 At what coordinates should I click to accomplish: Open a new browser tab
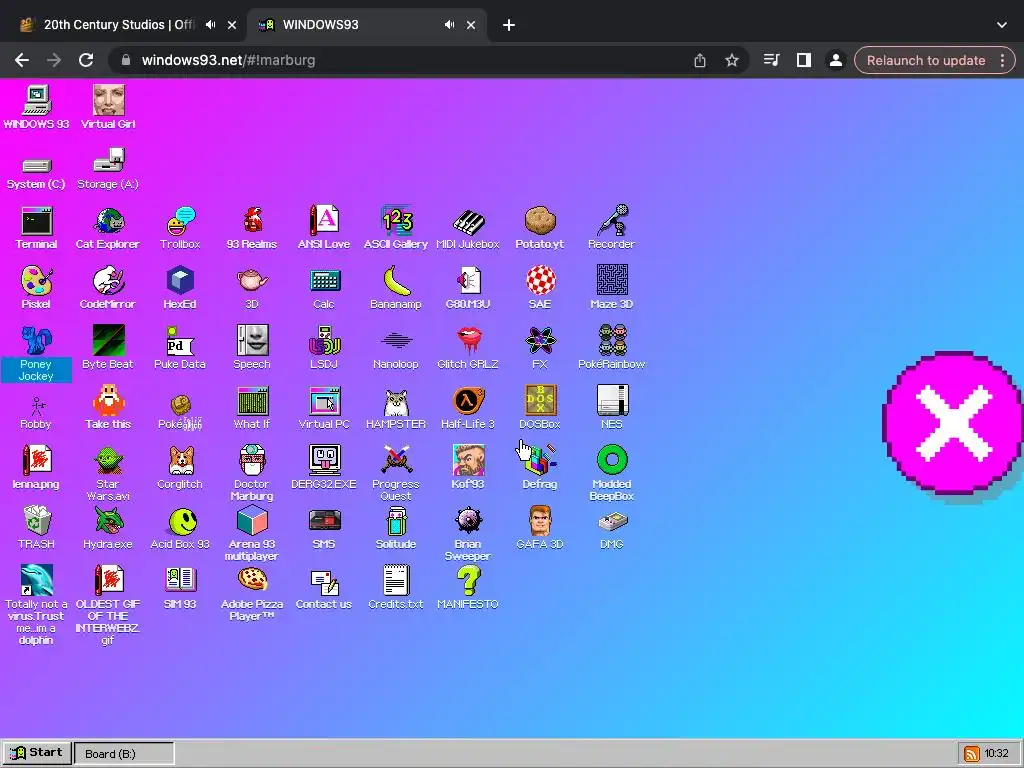point(509,25)
